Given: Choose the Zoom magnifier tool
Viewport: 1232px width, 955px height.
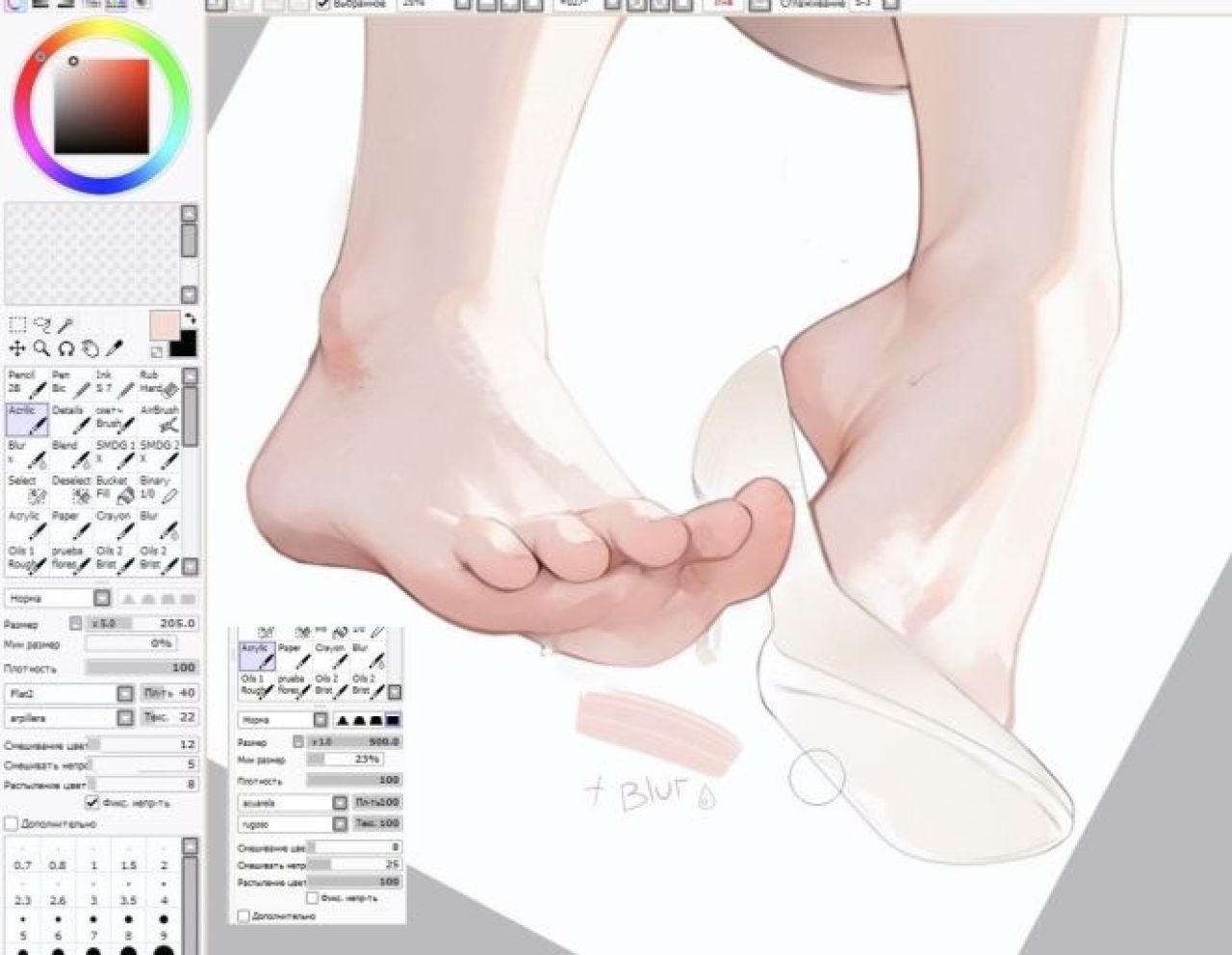Looking at the screenshot, I should pyautogui.click(x=41, y=348).
